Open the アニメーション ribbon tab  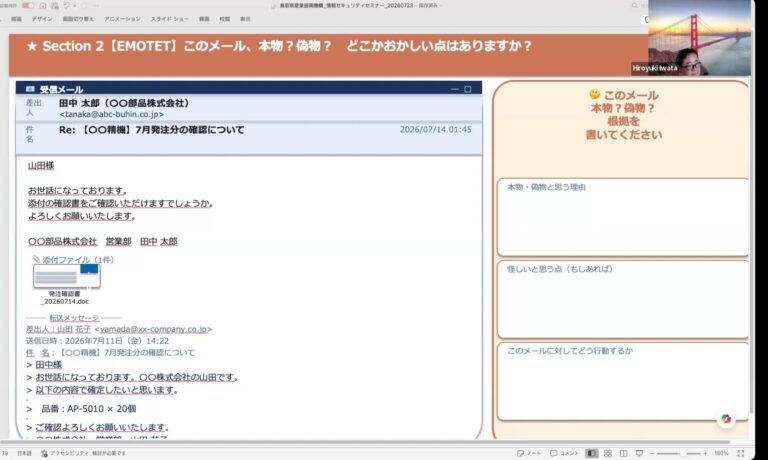(122, 19)
